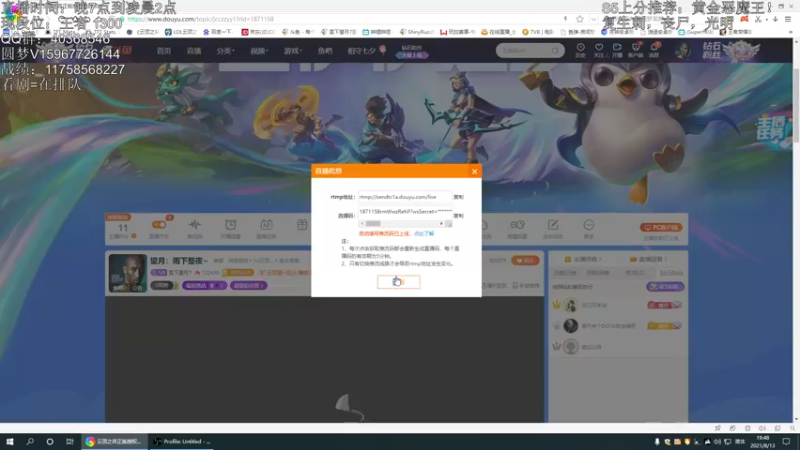Open the 直播 nav item
The image size is (800, 450).
[x=193, y=51]
